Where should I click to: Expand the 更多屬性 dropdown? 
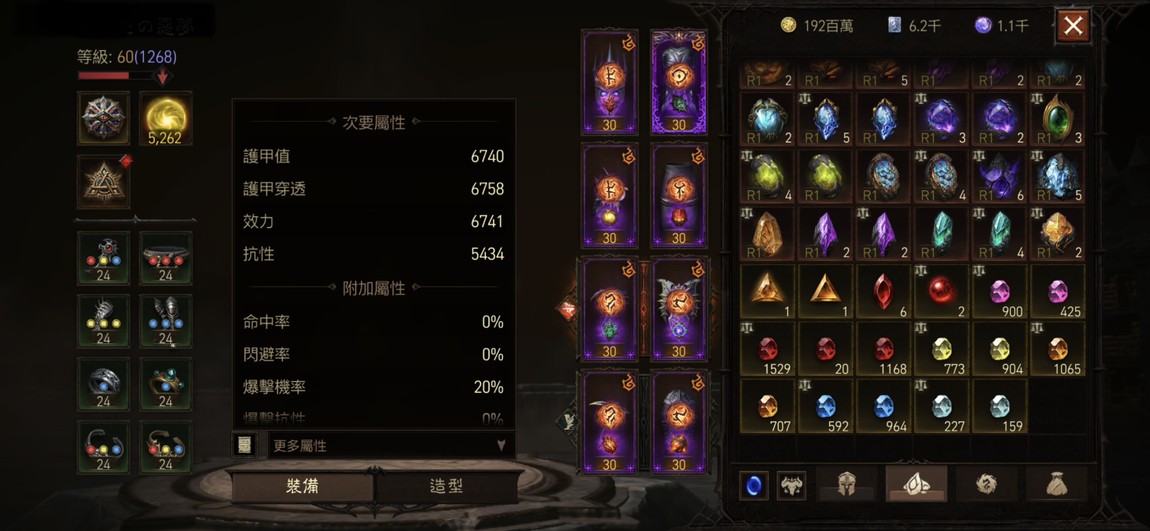(x=390, y=445)
